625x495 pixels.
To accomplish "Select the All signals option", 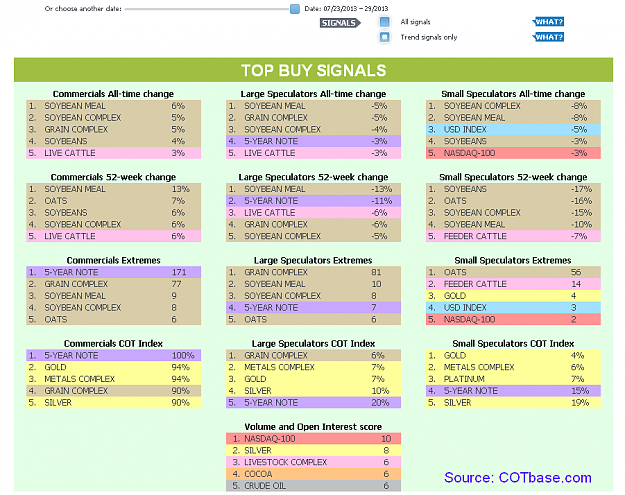I will [384, 22].
